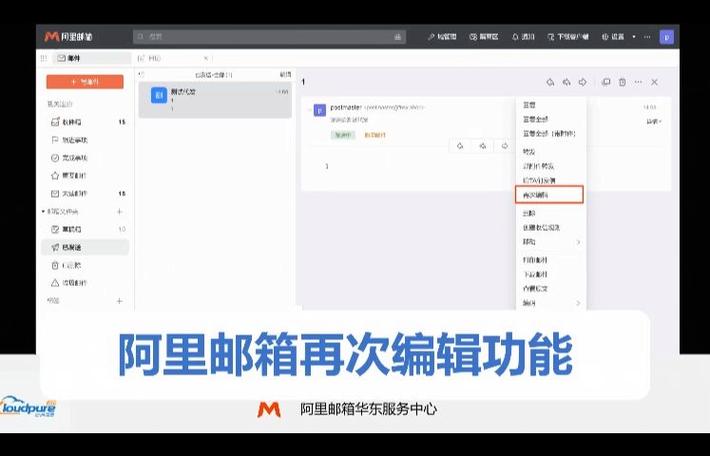Click the trash delete icon in reading toolbar
Viewport: 710px width, 456px height.
[x=622, y=82]
